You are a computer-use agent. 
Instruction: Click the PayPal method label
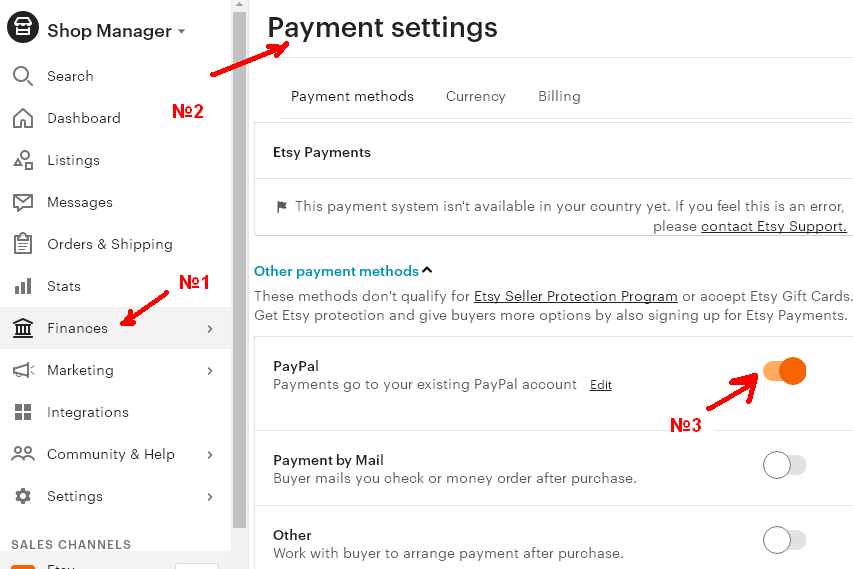pyautogui.click(x=296, y=366)
